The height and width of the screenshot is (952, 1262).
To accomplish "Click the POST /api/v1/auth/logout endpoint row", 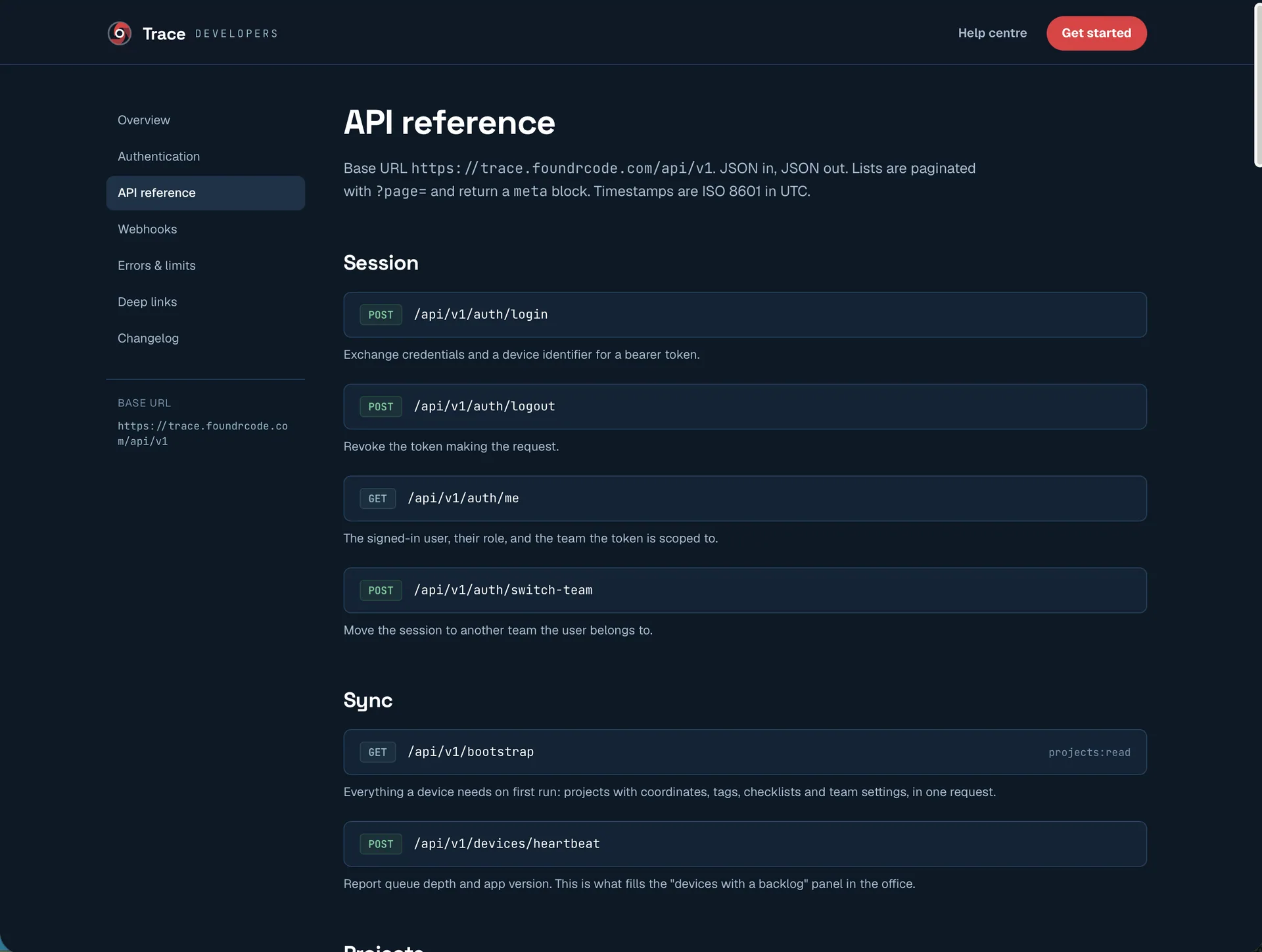I will tap(745, 406).
